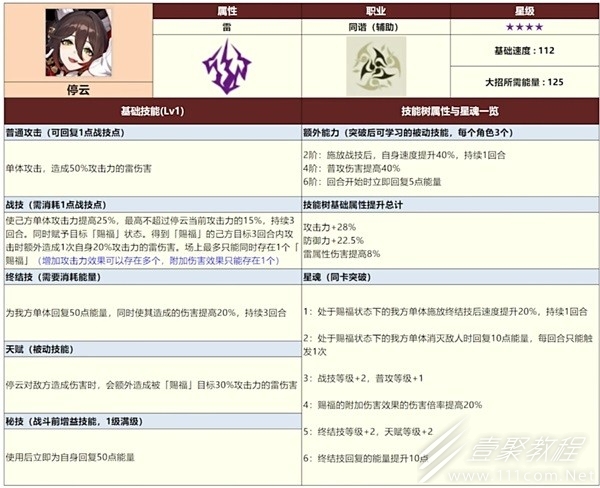Click the 停云 character portrait

[x=78, y=42]
